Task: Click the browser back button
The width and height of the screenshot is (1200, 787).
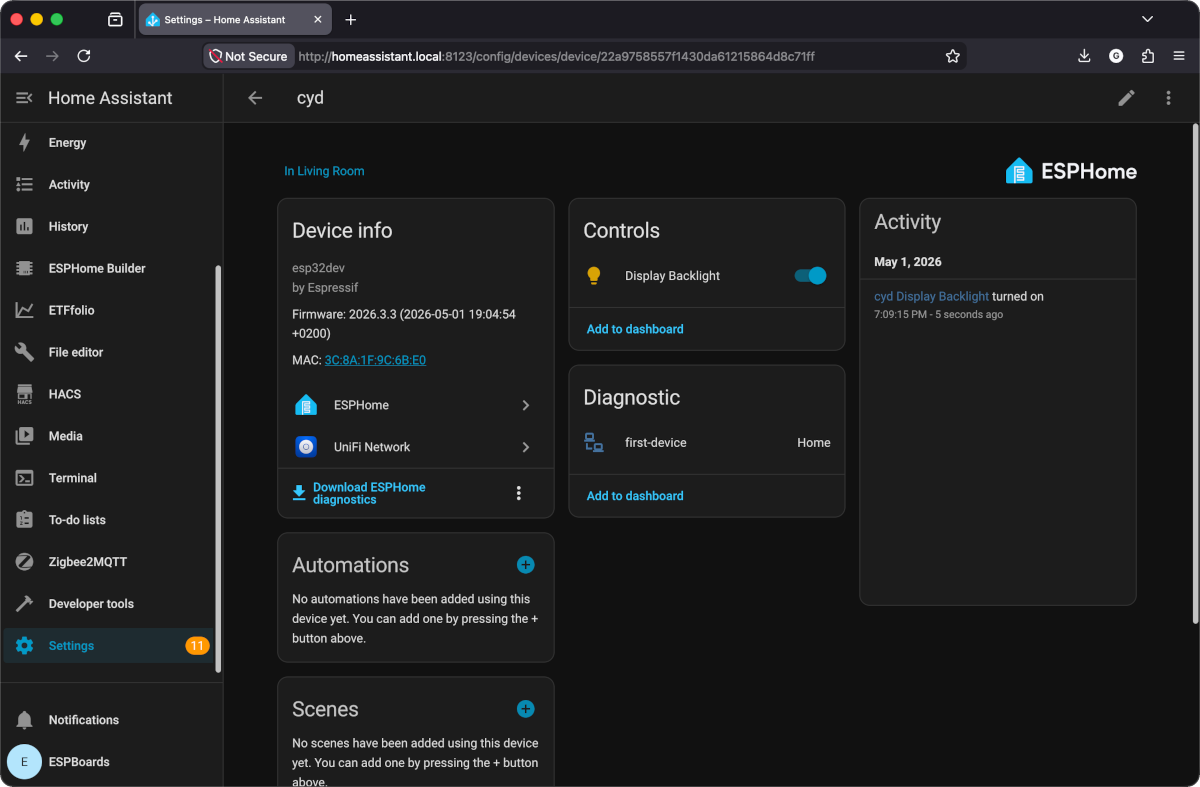Action: [x=21, y=56]
